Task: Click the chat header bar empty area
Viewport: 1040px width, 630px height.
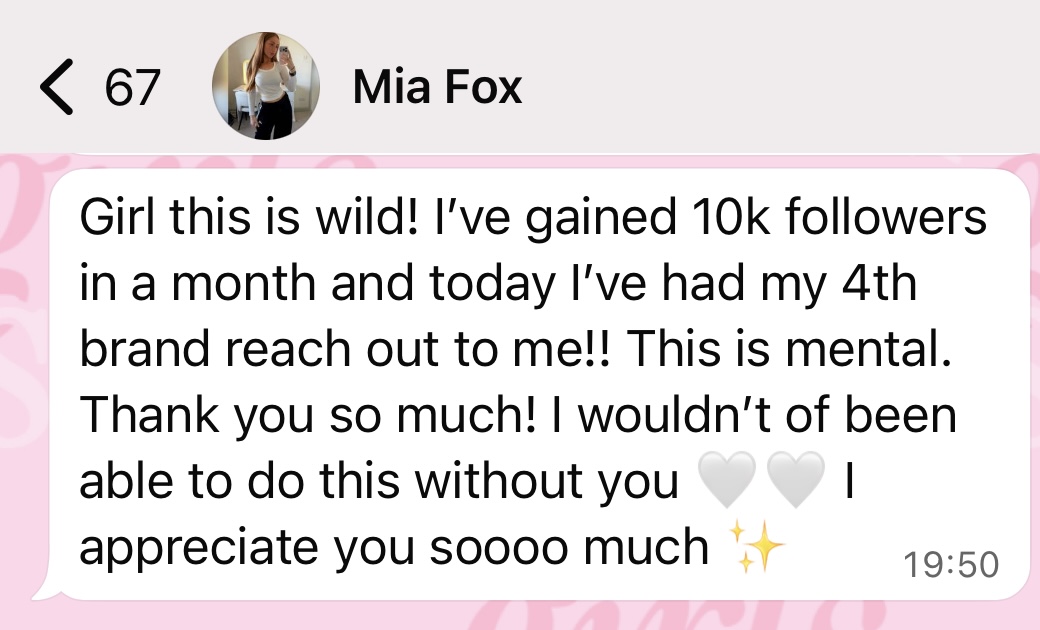Action: [x=776, y=87]
